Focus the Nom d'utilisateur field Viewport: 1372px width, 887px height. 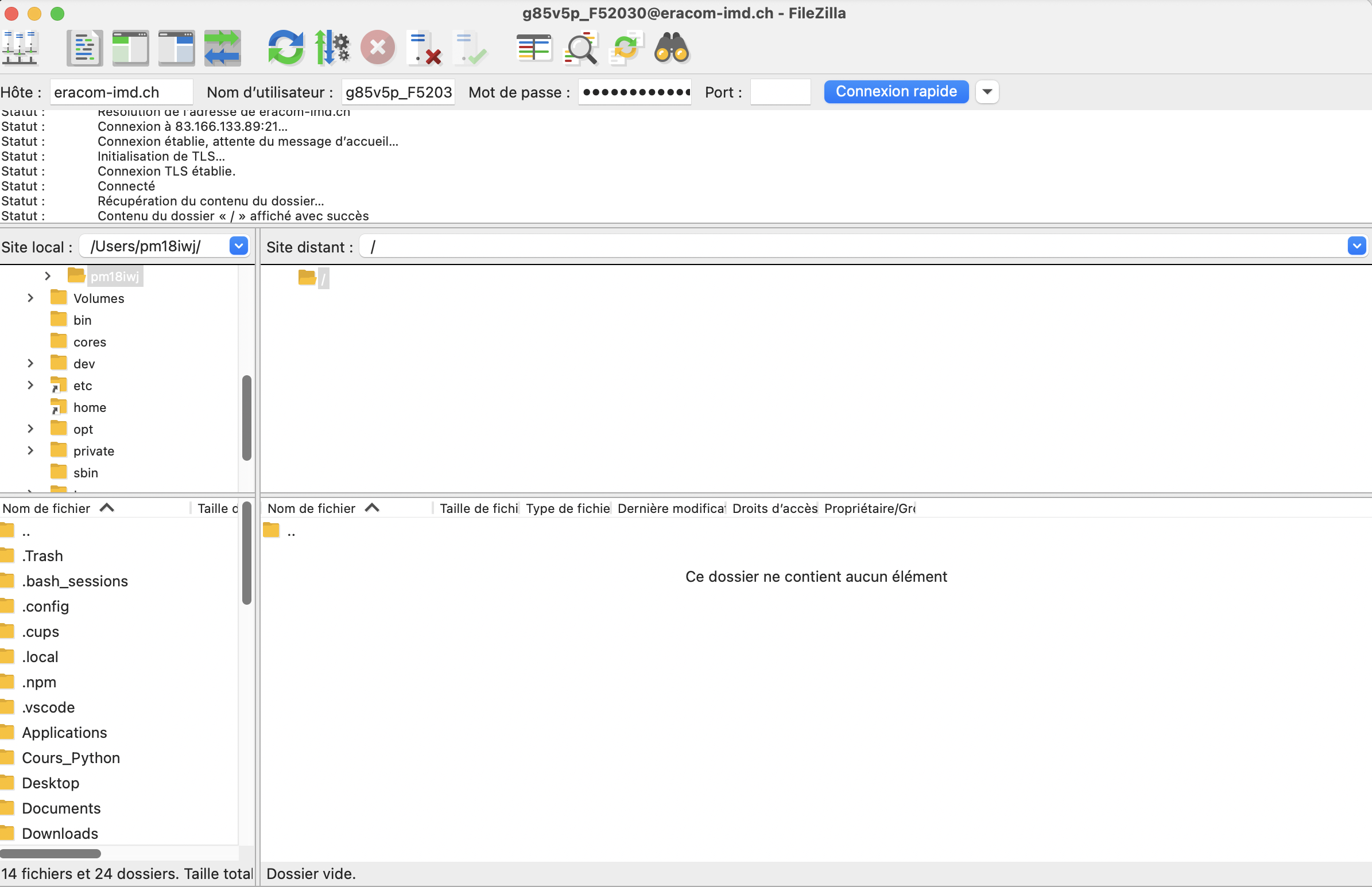click(x=398, y=92)
